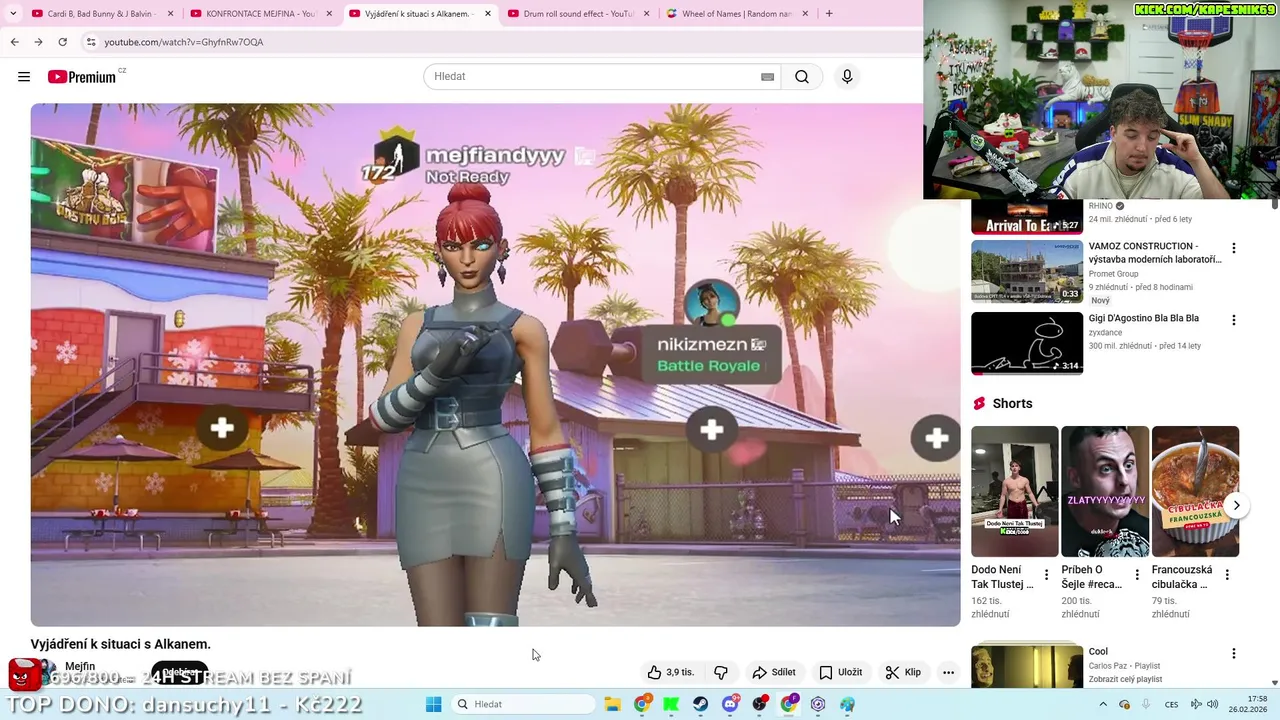This screenshot has height=720, width=1280.
Task: Click the video player area
Action: (x=495, y=365)
